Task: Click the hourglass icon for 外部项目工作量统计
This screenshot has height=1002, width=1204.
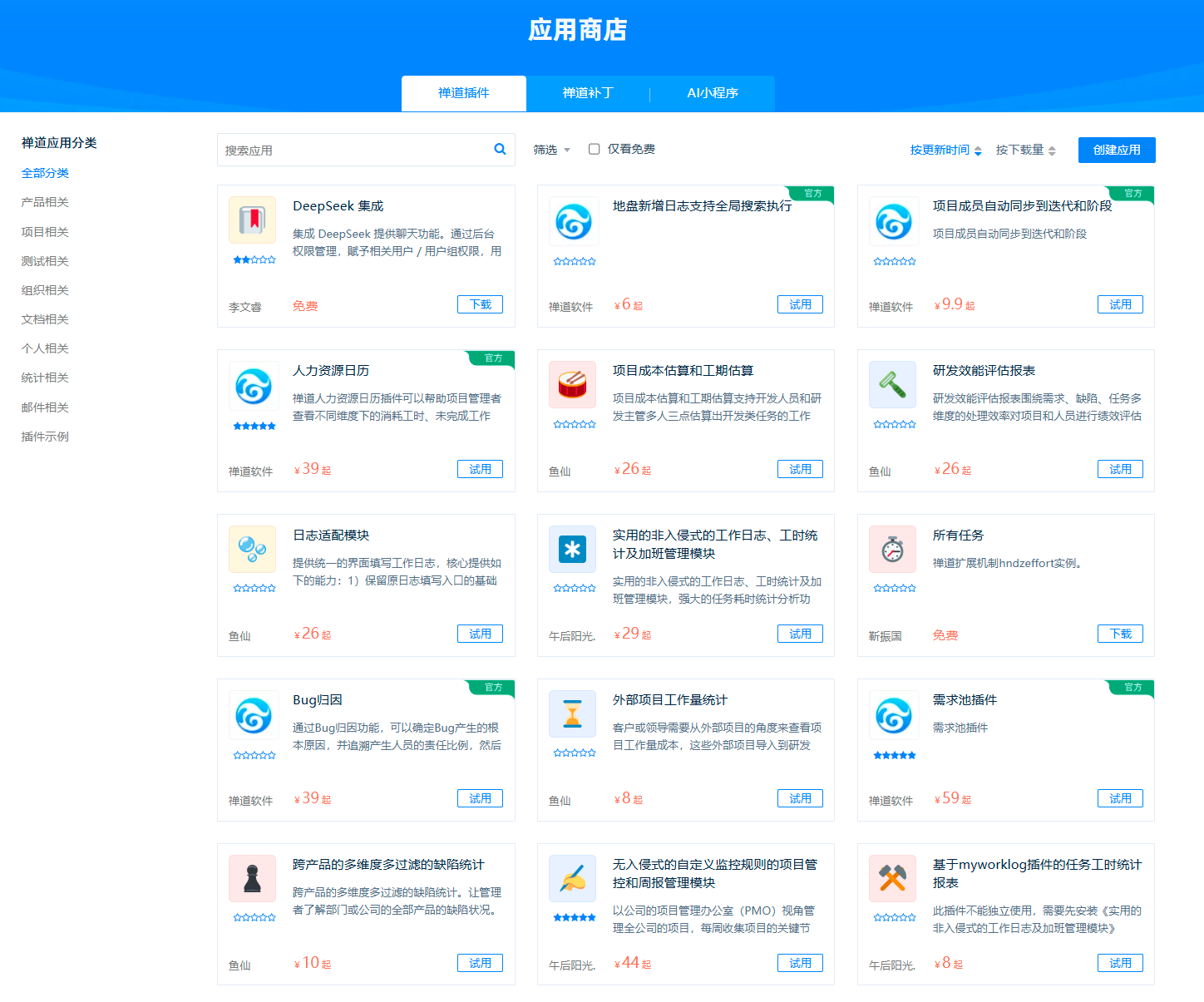Action: [572, 713]
